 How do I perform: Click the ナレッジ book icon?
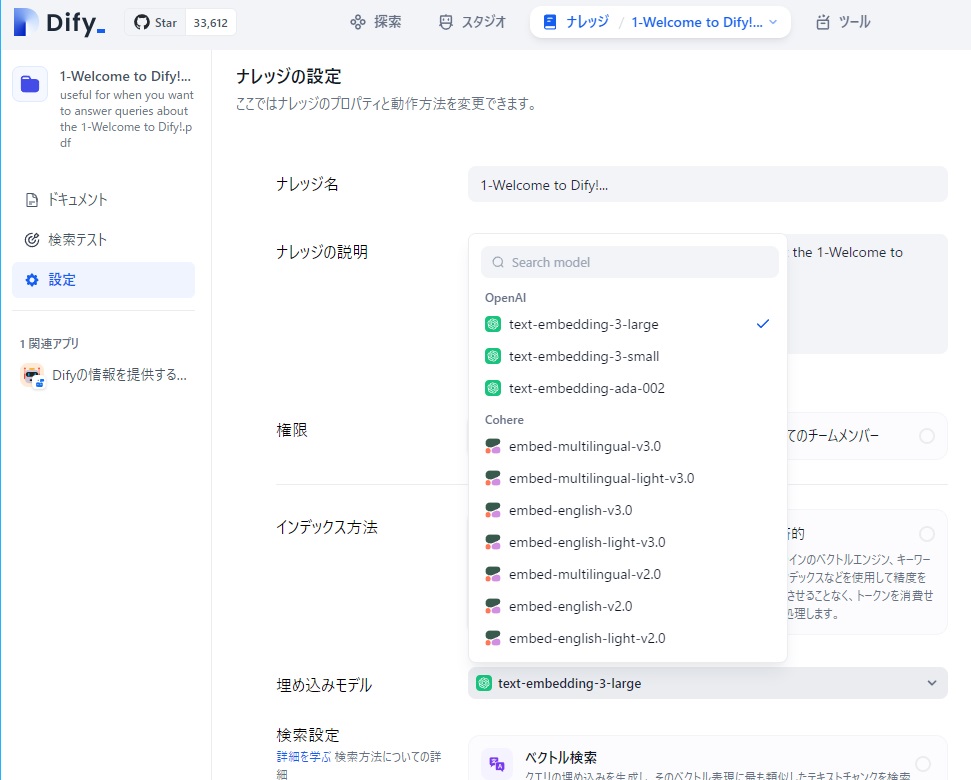(x=549, y=22)
